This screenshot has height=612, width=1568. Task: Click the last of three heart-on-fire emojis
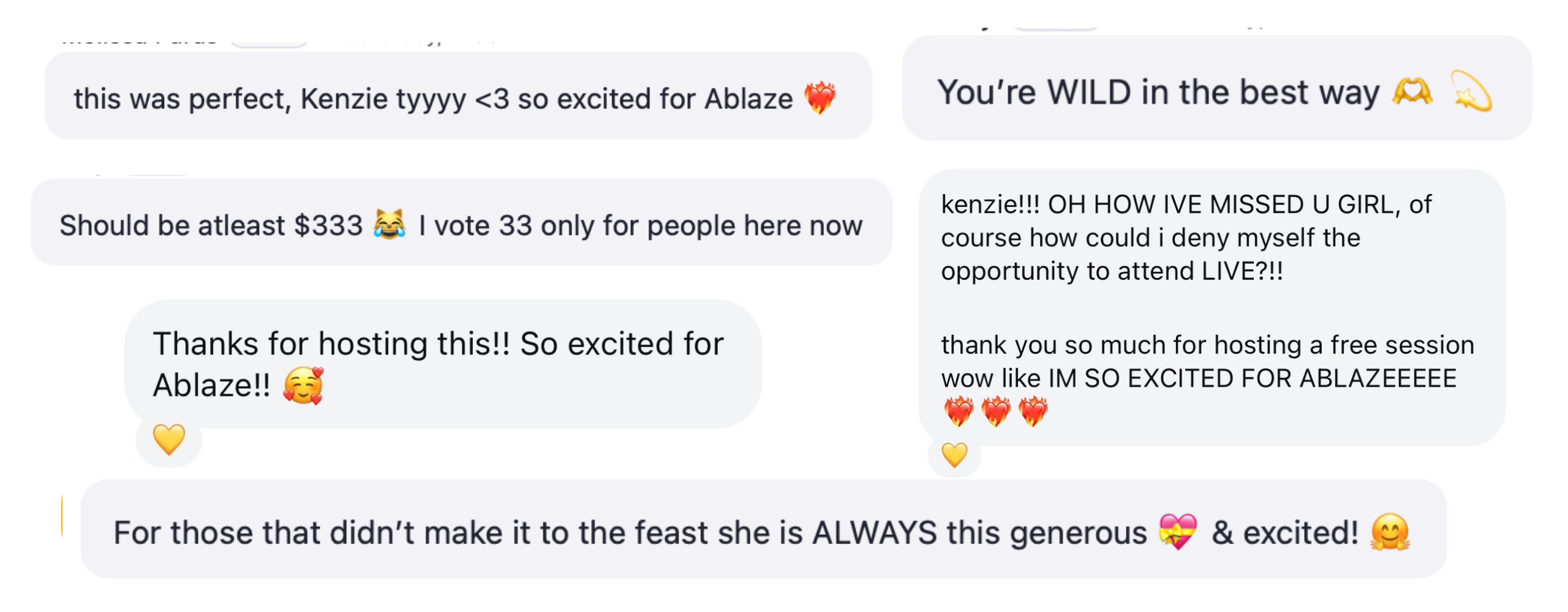click(1033, 411)
